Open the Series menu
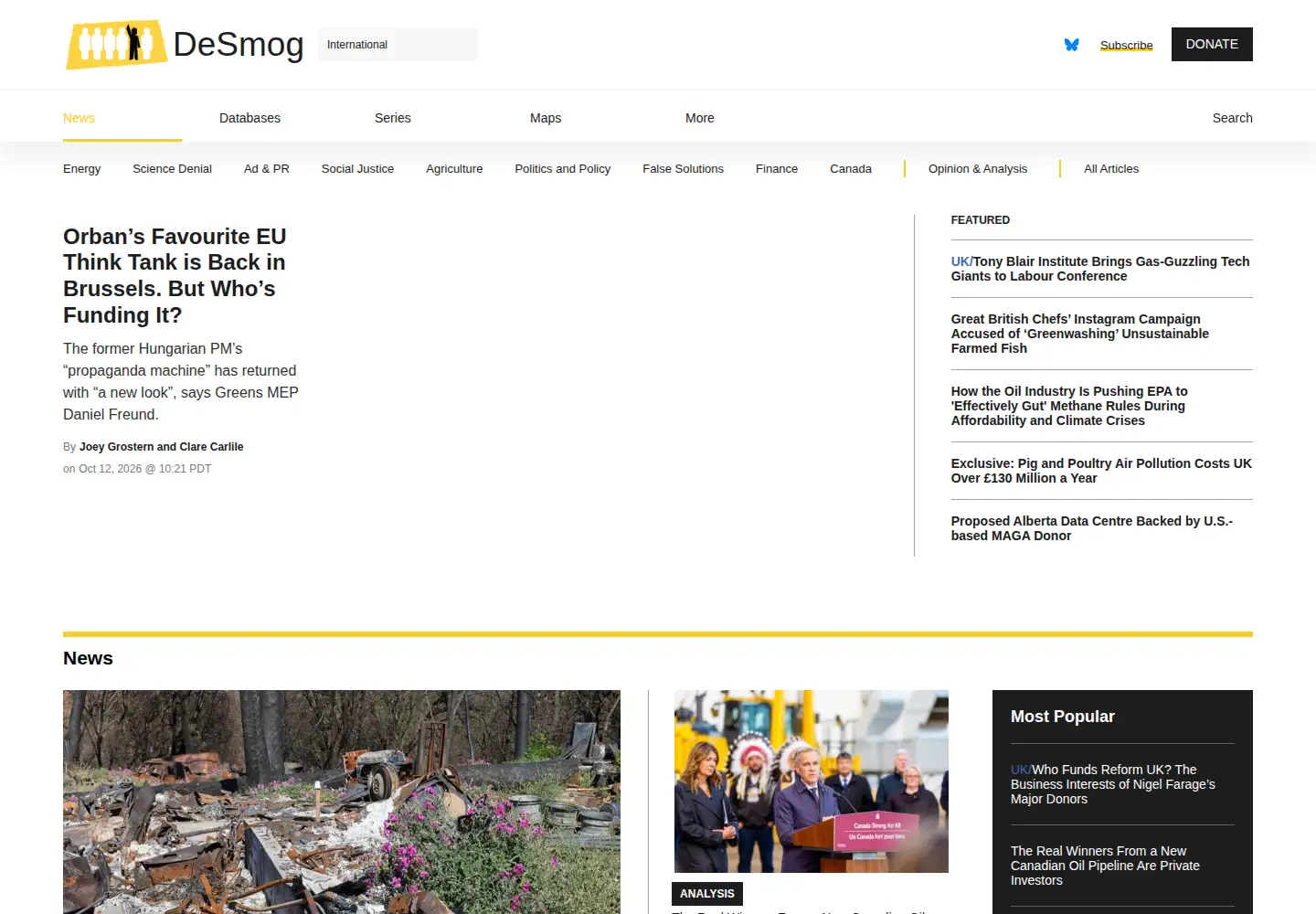 coord(393,118)
